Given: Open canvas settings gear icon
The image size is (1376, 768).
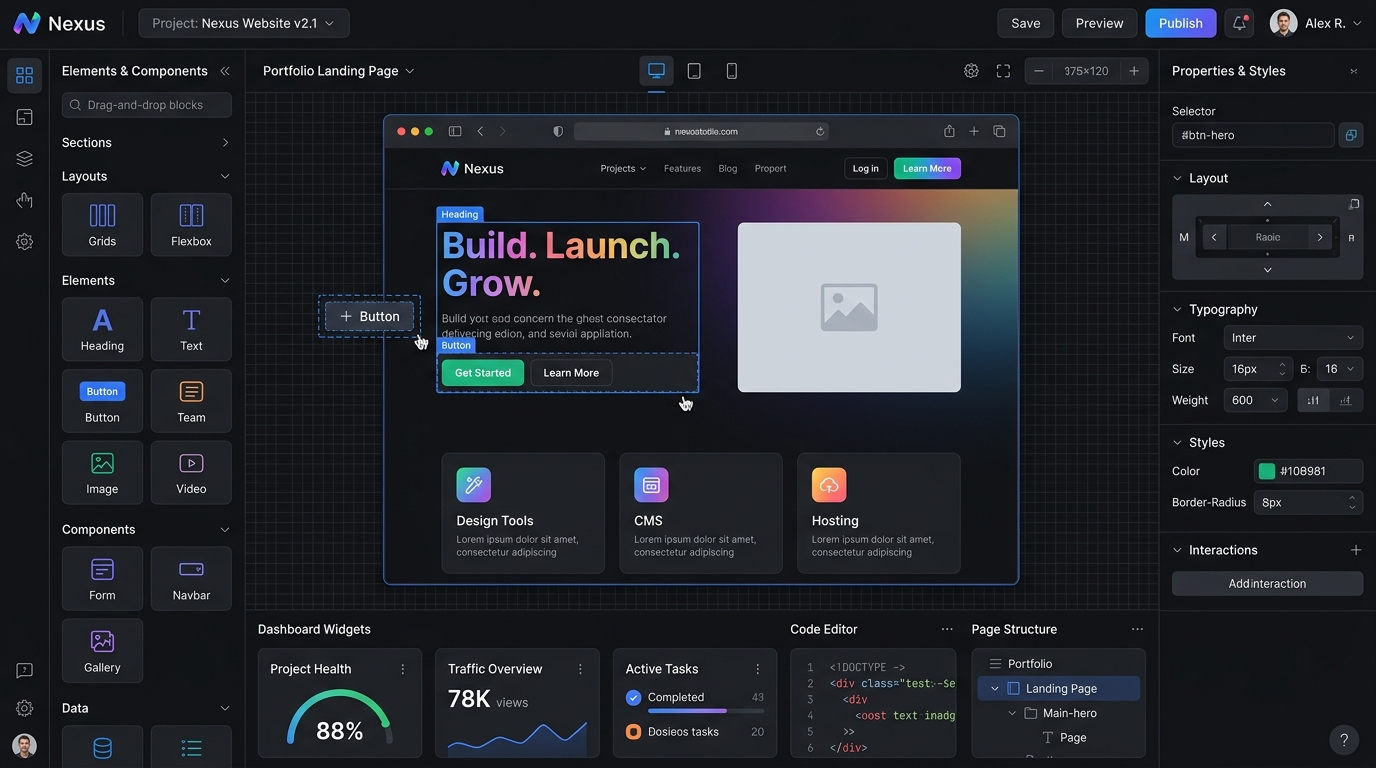Looking at the screenshot, I should [x=971, y=71].
